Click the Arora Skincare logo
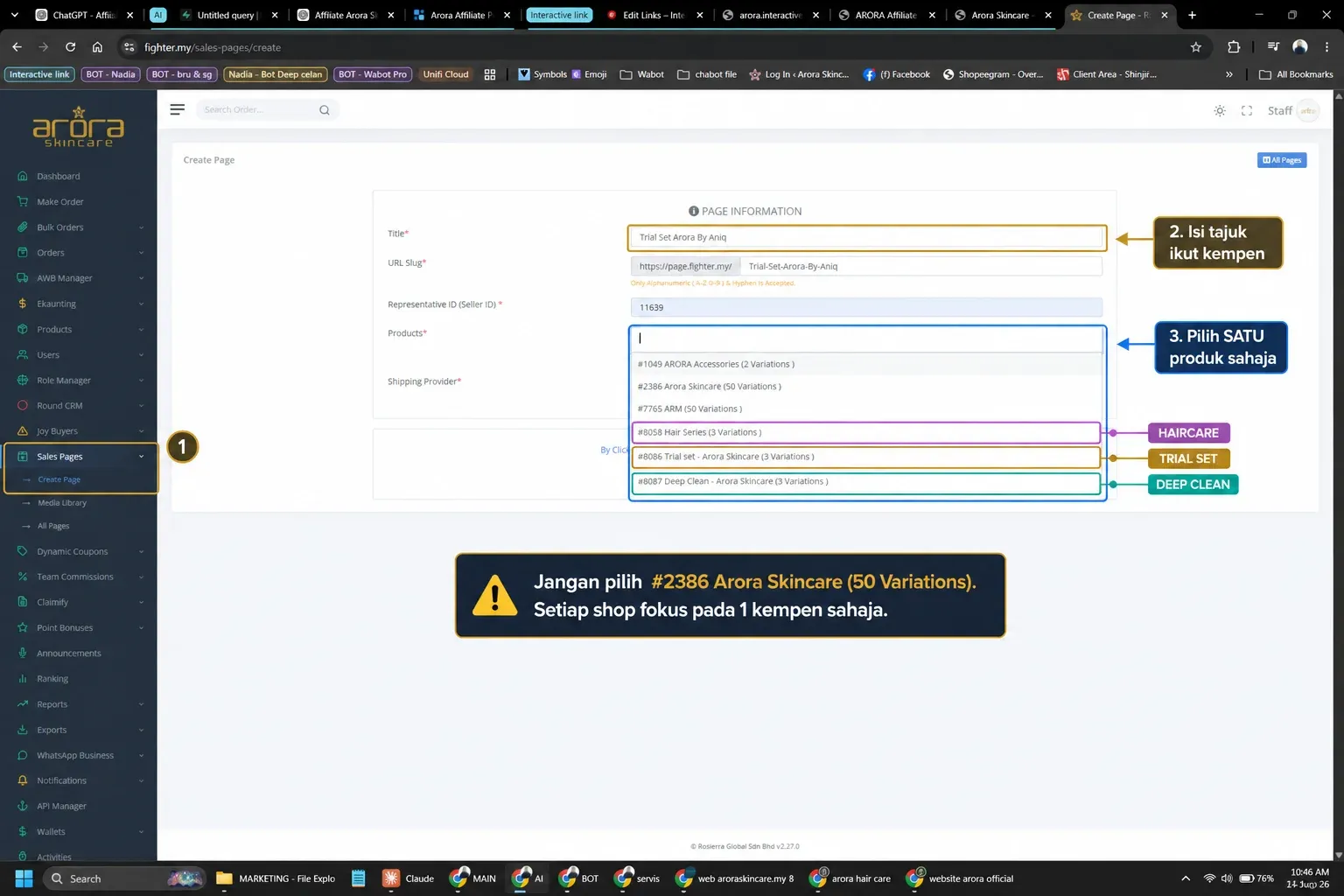 tap(79, 127)
